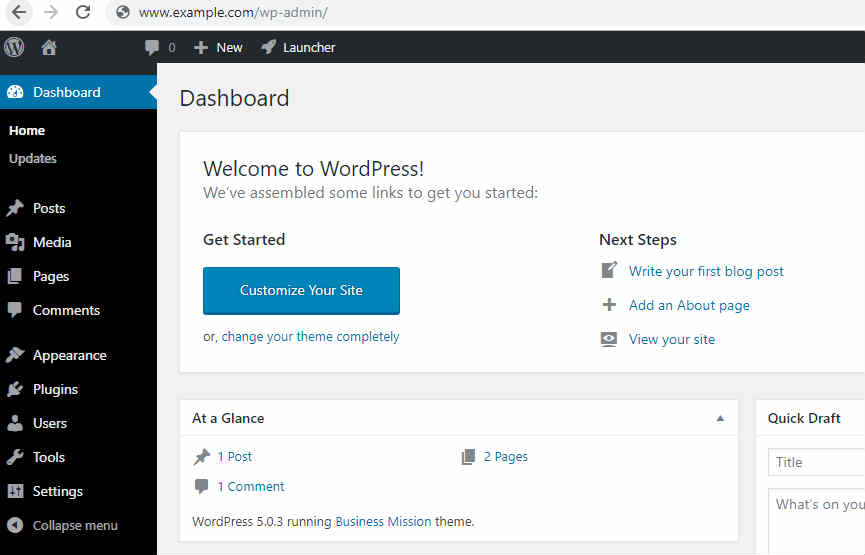Open the 1 Post link
This screenshot has height=555, width=865.
(x=234, y=457)
